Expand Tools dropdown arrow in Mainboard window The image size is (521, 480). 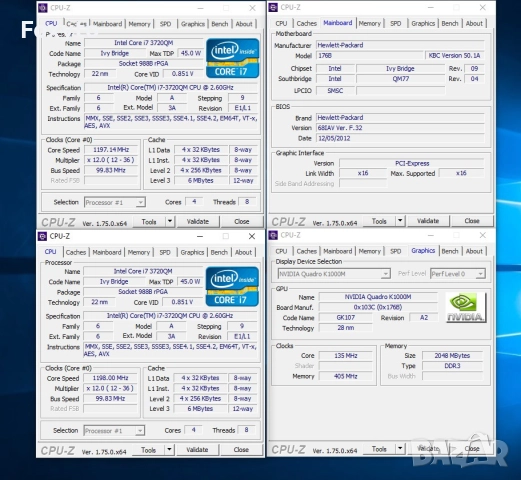(400, 221)
